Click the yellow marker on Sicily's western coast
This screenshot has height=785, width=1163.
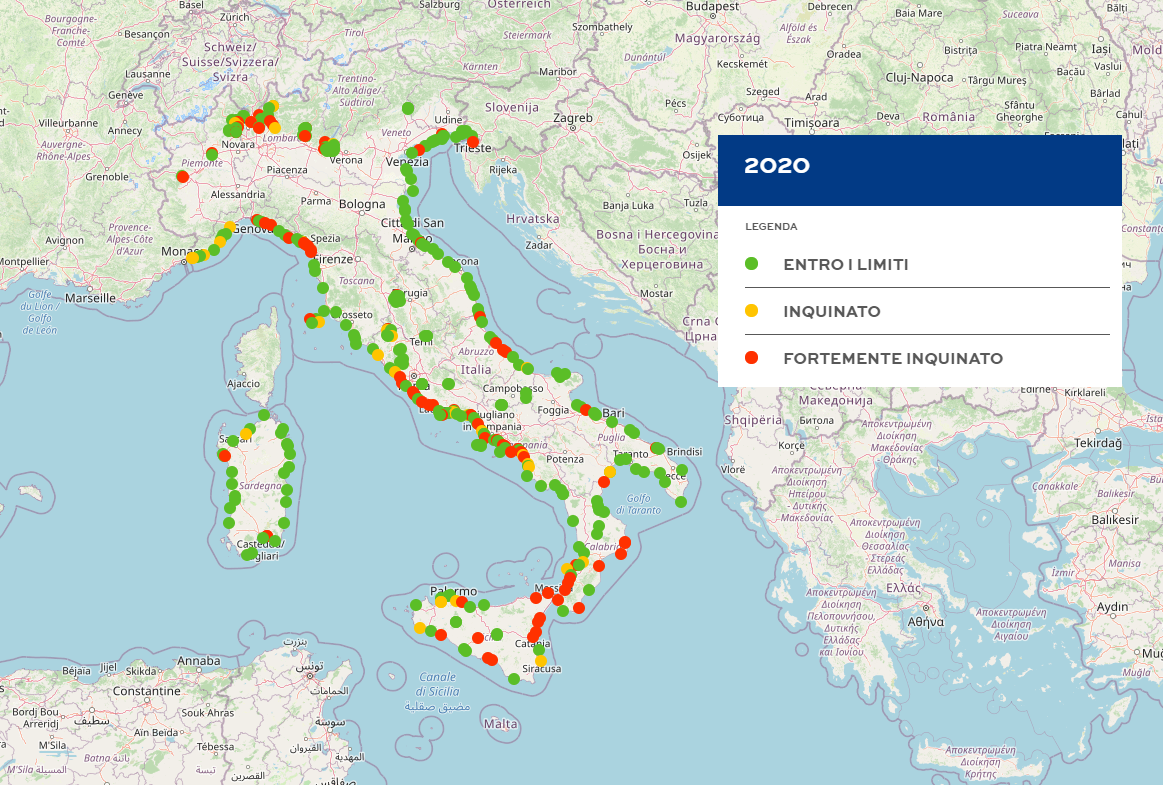click(420, 628)
